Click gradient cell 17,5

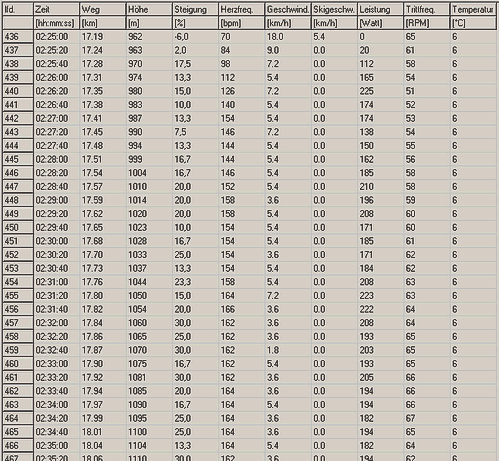(196, 64)
